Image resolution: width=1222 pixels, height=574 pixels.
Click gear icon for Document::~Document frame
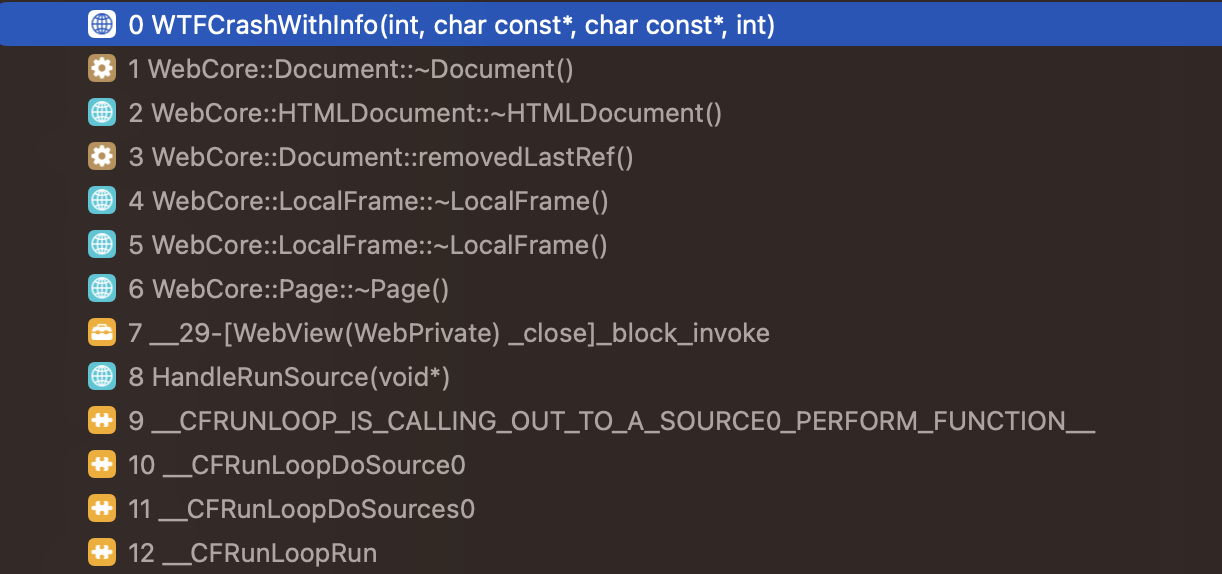tap(101, 69)
